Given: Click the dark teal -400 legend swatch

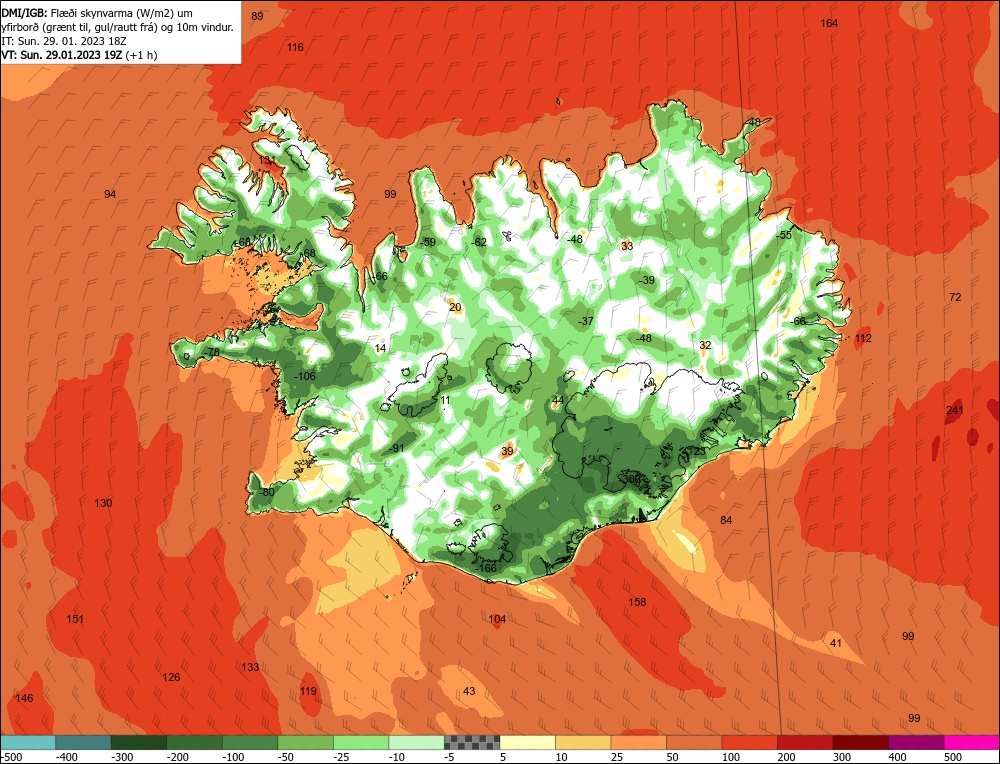Looking at the screenshot, I should [84, 742].
